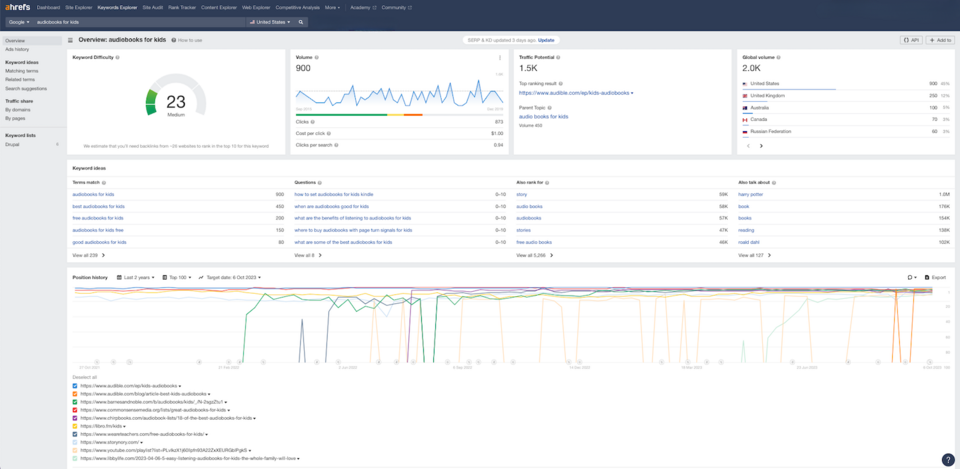Open Content Explorer in the top navigation

(x=217, y=7)
